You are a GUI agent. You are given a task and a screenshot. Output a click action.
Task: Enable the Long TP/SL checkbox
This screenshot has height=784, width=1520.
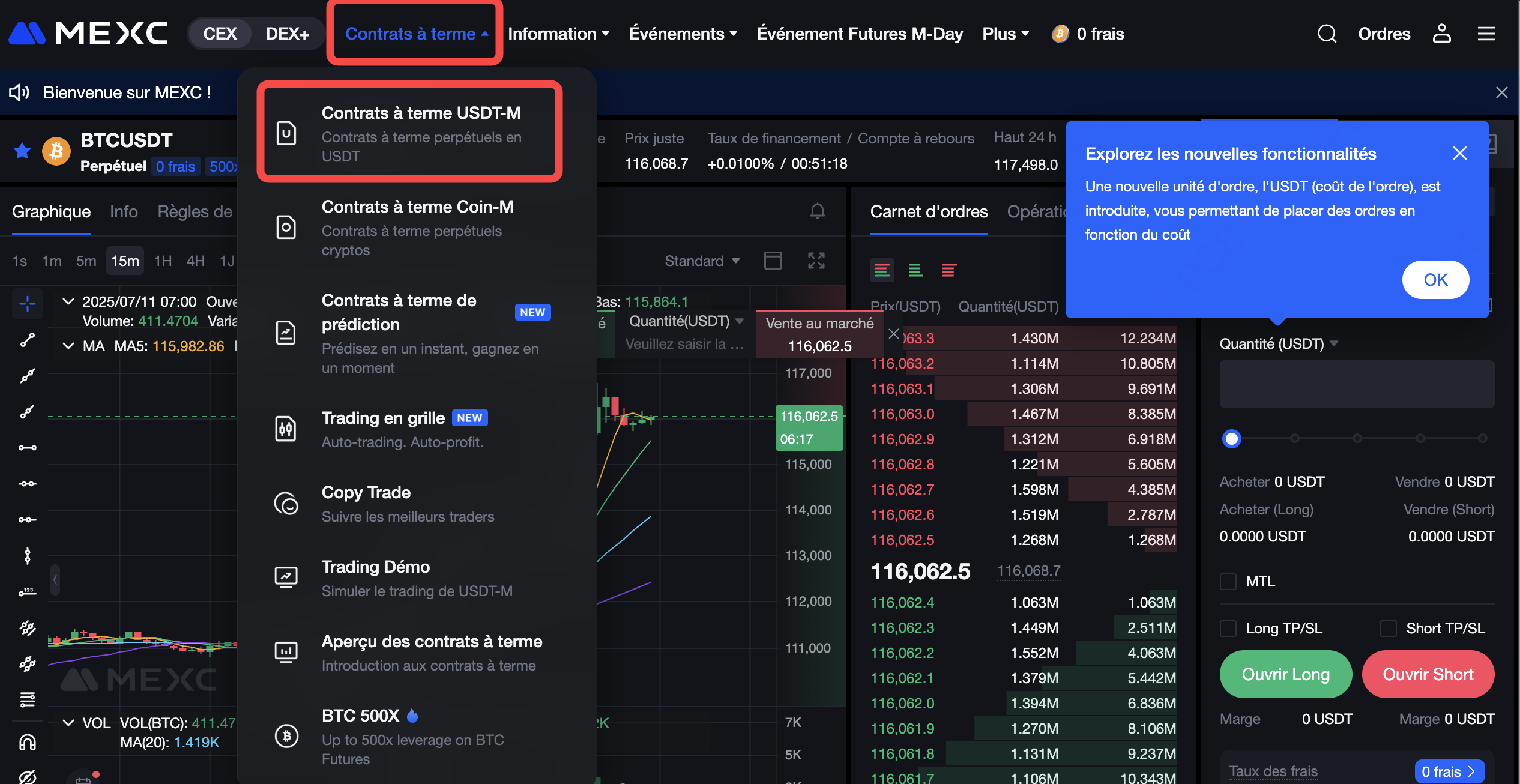coord(1228,628)
